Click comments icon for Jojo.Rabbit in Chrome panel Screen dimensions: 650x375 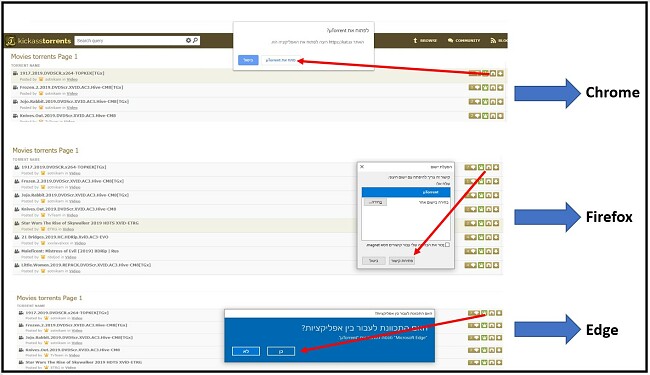click(475, 102)
